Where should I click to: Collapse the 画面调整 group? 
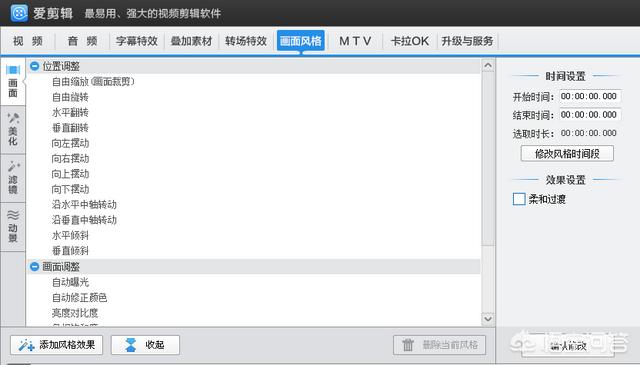coord(35,267)
